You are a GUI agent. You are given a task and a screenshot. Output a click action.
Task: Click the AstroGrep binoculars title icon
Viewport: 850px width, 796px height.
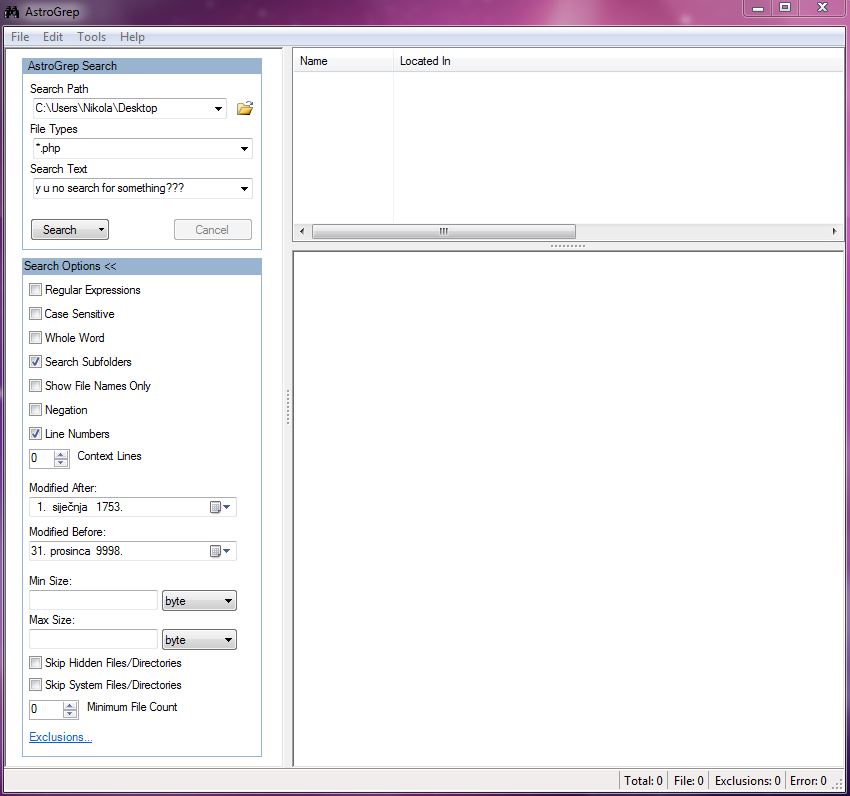pos(11,11)
